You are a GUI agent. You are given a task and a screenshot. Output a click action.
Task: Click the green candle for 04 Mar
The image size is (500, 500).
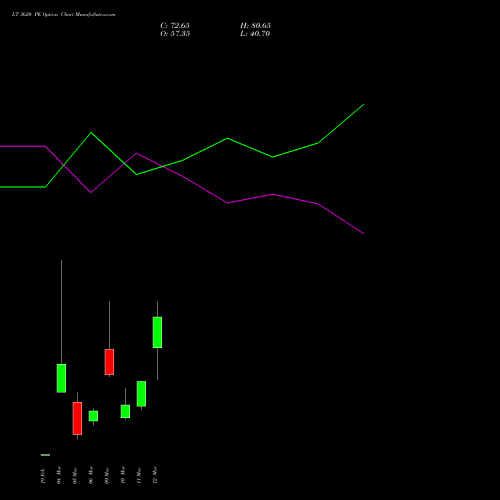[61, 378]
